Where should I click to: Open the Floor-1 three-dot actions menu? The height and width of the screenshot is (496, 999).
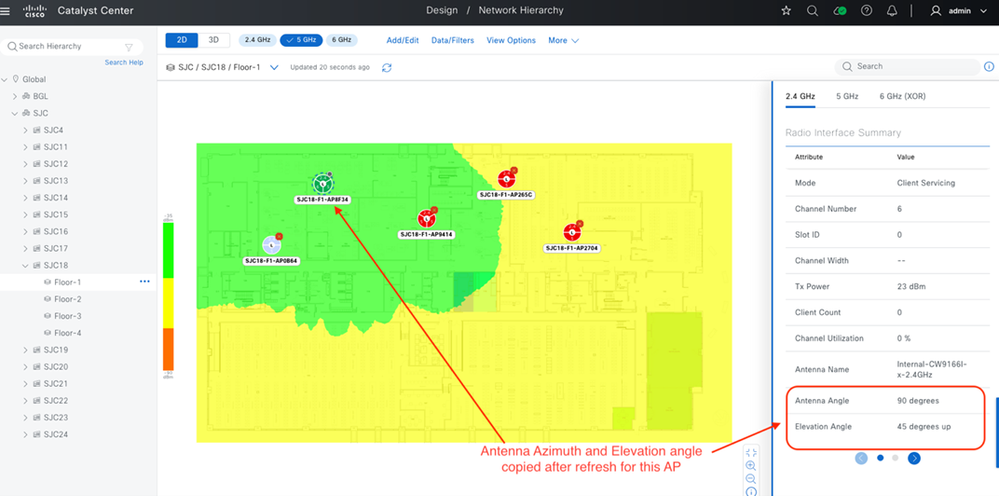(x=145, y=281)
